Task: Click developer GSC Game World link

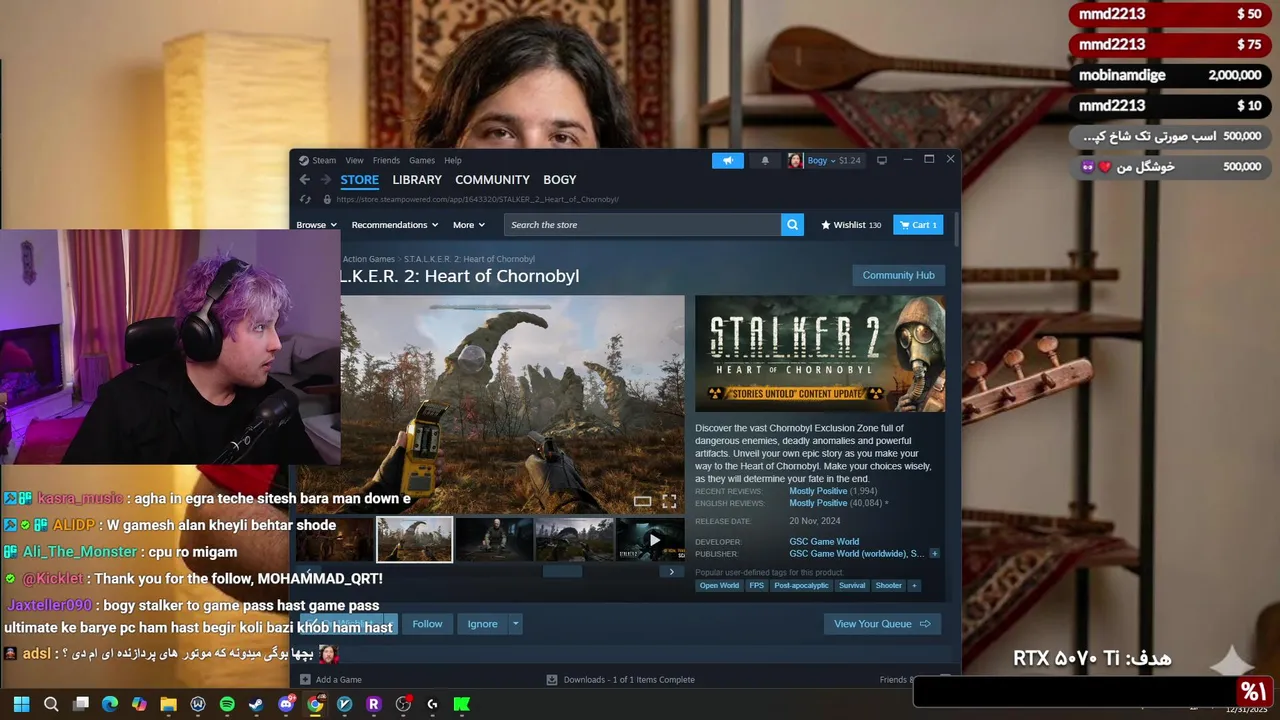Action: pos(824,542)
